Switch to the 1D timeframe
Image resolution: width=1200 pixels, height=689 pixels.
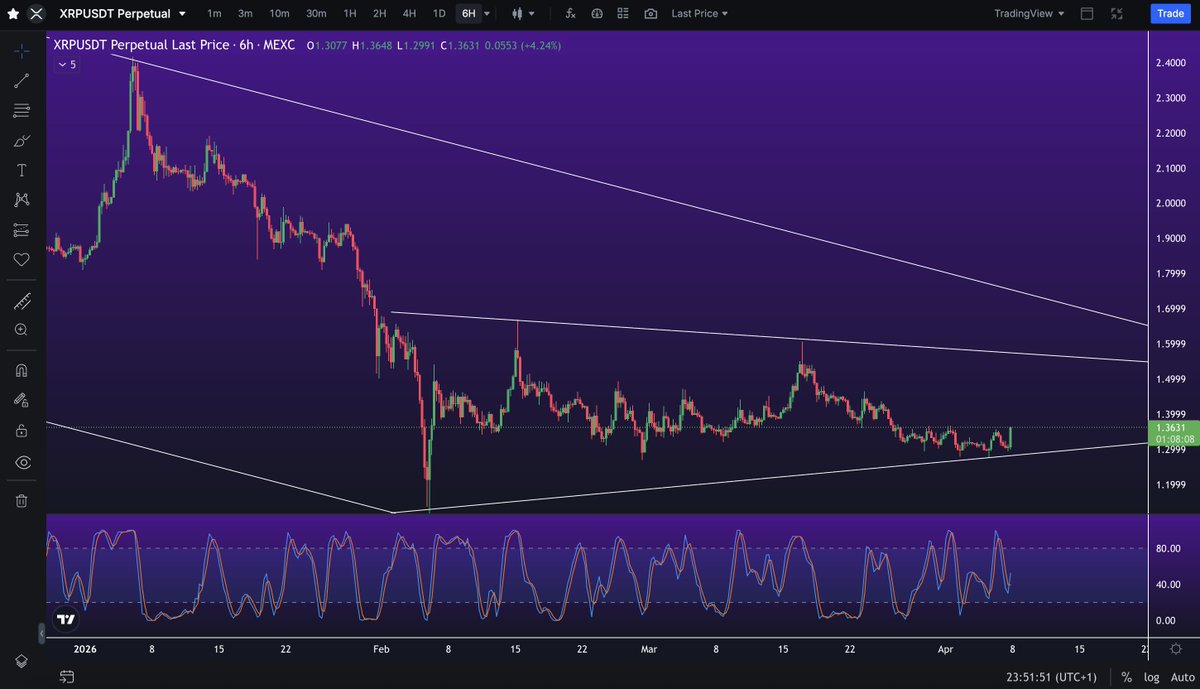pyautogui.click(x=439, y=14)
